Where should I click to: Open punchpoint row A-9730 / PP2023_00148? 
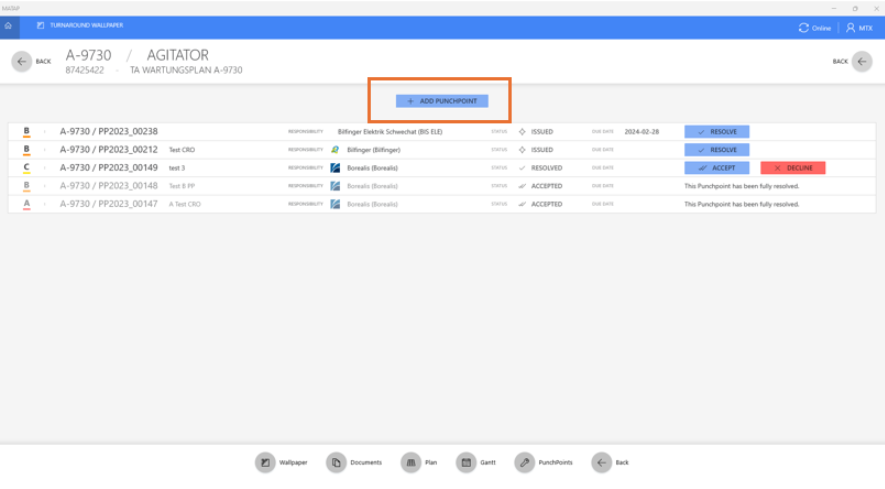pyautogui.click(x=109, y=185)
